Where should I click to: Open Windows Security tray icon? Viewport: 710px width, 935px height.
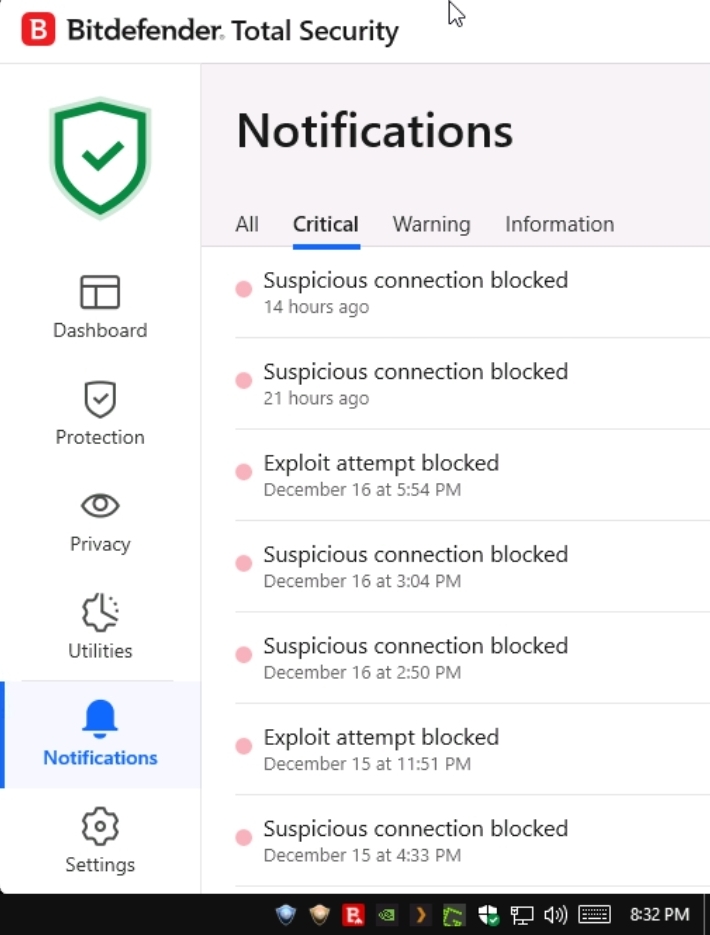coord(489,914)
